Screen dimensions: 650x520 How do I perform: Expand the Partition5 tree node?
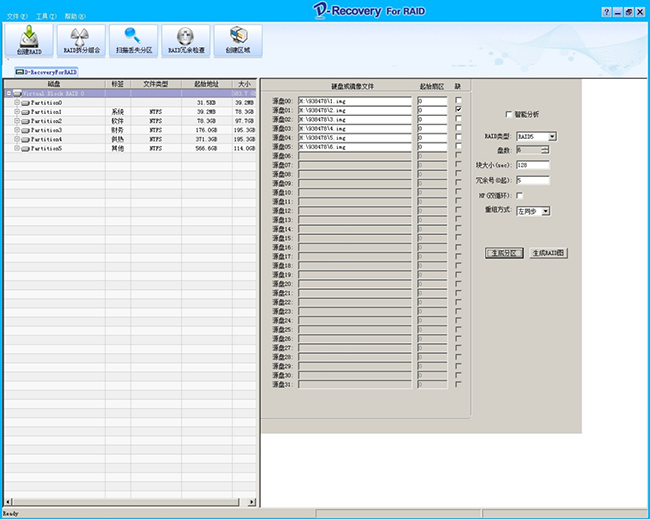pyautogui.click(x=17, y=148)
